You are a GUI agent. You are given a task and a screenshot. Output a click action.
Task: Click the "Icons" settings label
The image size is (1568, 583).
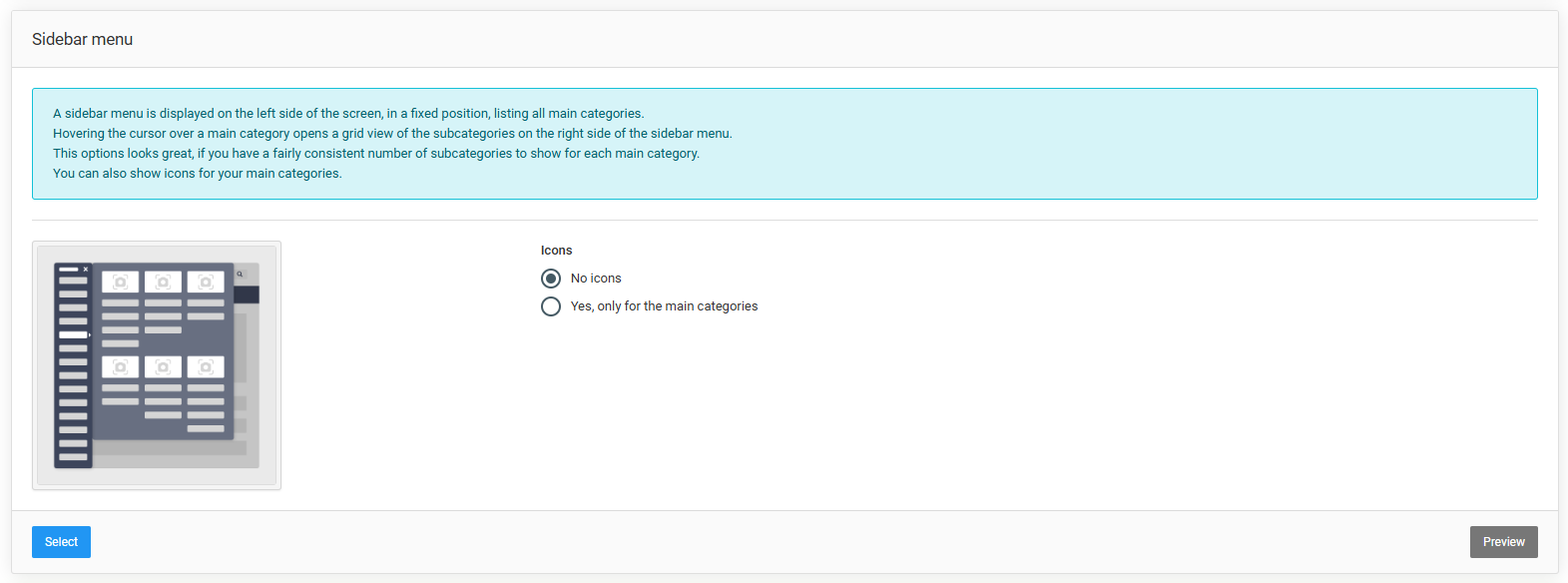(x=556, y=250)
